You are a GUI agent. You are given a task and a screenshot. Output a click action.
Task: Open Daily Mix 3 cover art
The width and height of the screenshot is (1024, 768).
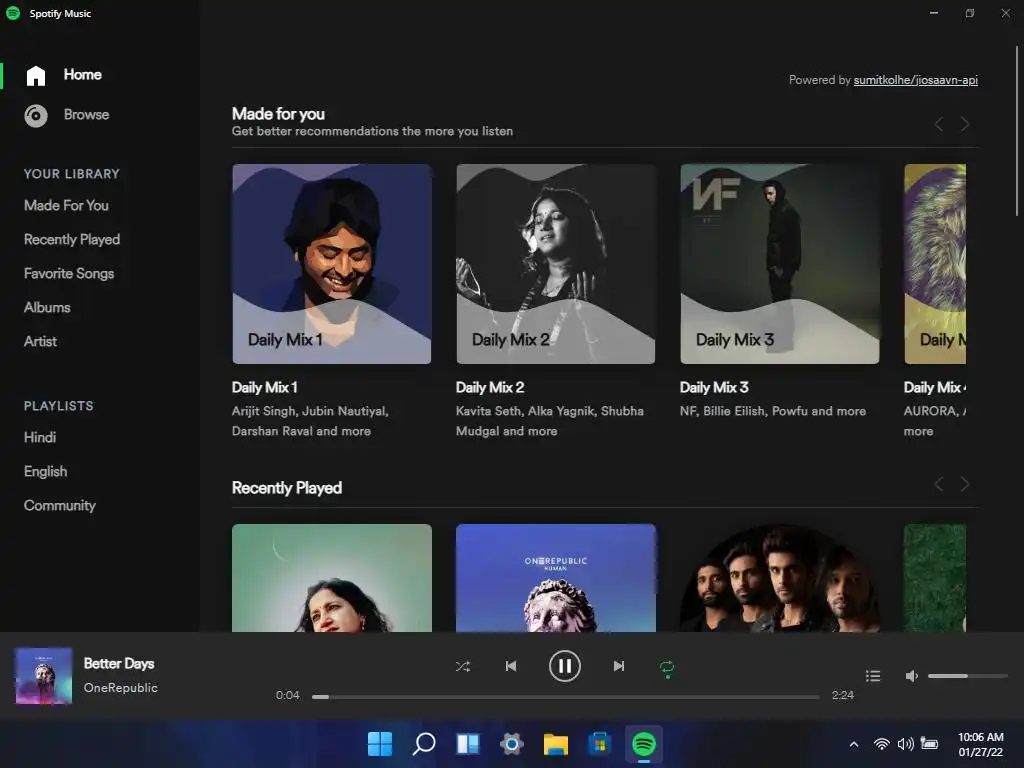click(780, 264)
